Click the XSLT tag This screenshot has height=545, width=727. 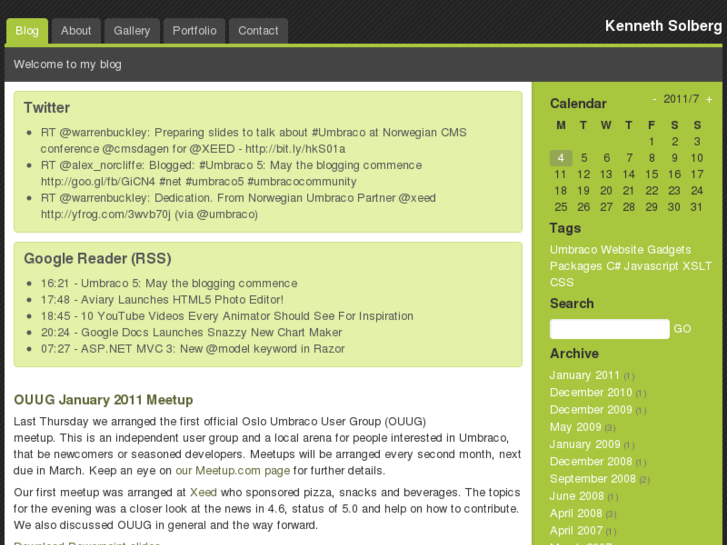pyautogui.click(x=697, y=266)
